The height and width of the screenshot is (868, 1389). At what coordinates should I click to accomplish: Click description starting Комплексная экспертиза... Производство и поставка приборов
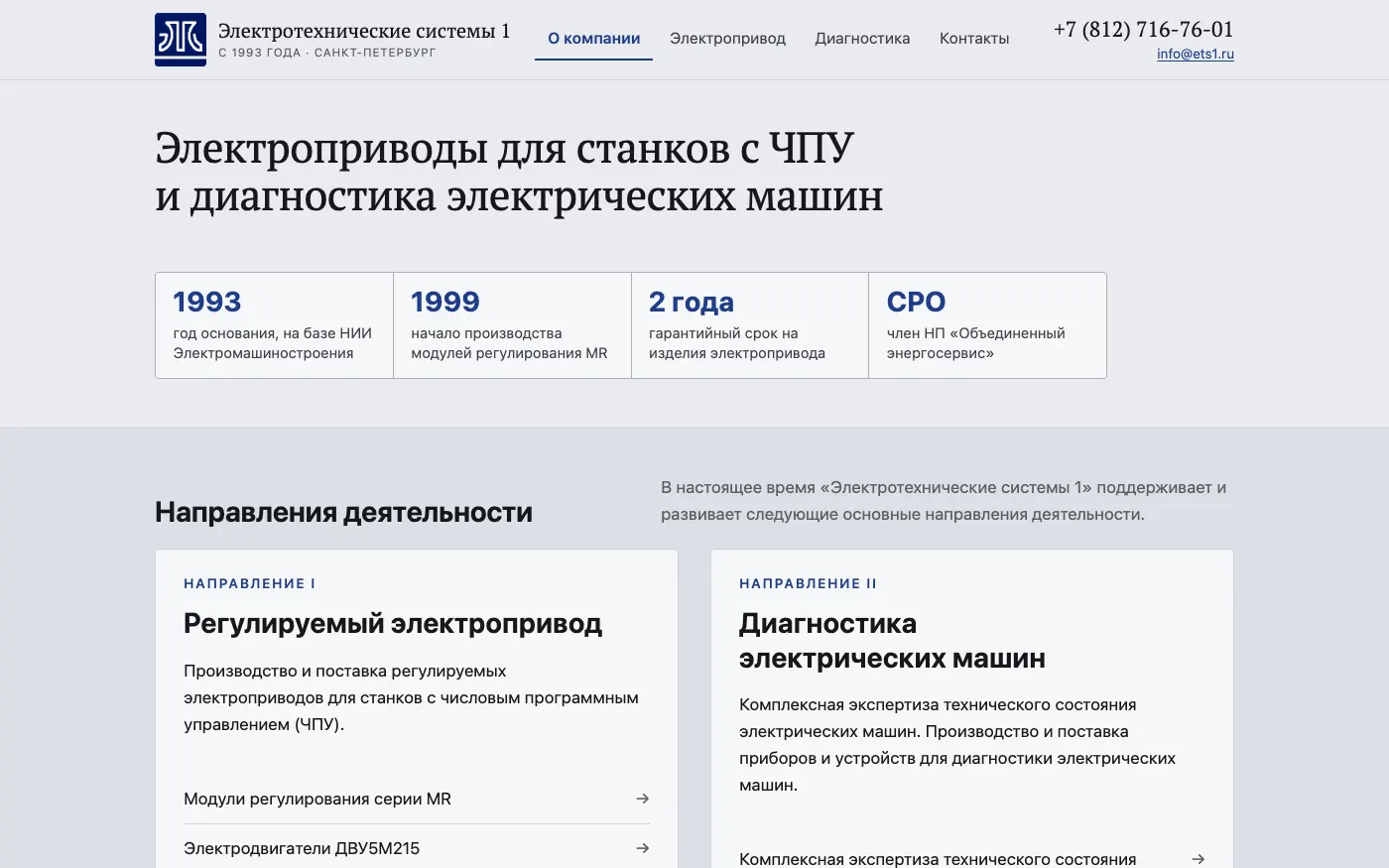point(957,745)
